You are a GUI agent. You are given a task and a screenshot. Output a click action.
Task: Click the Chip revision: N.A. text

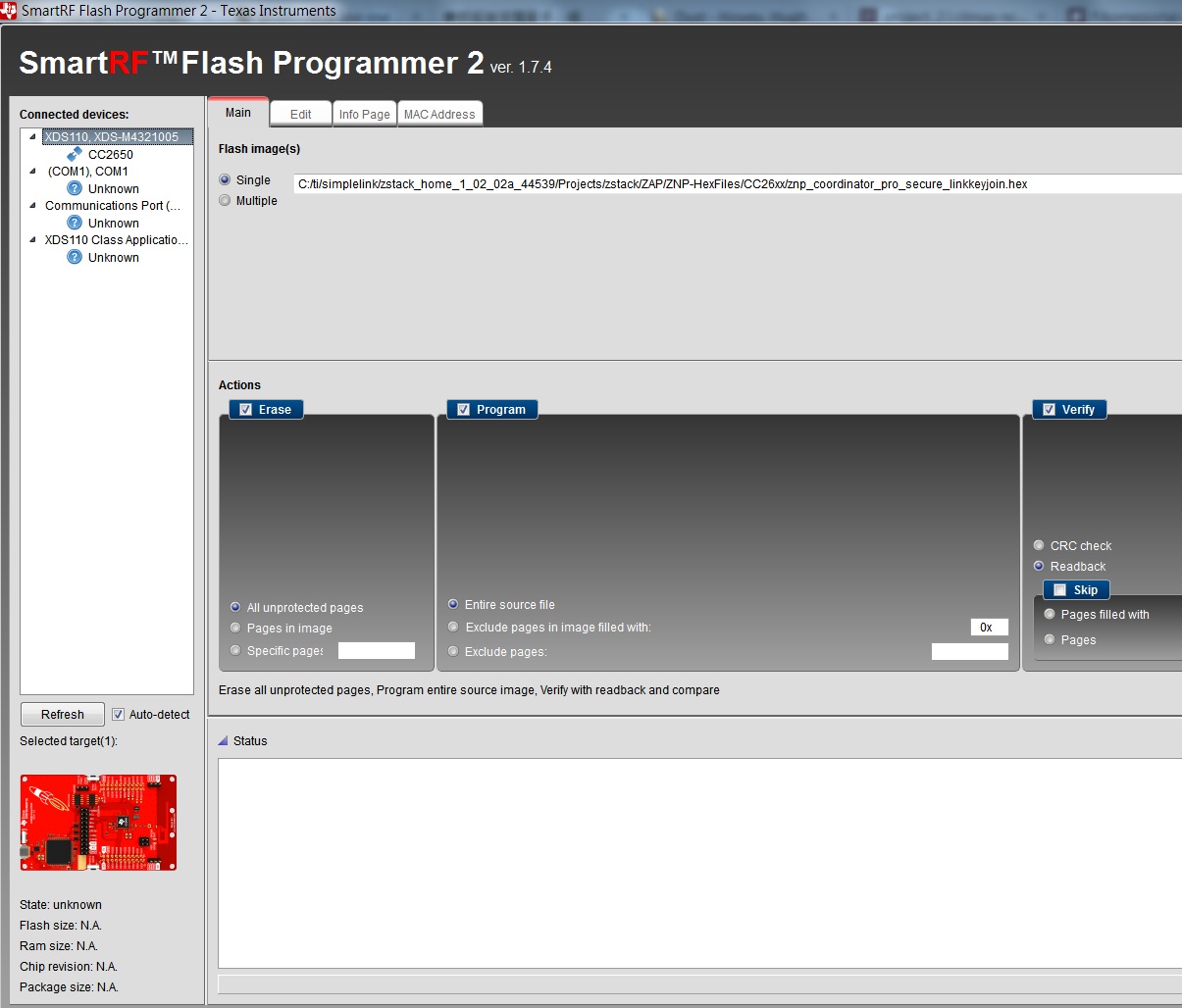[69, 967]
